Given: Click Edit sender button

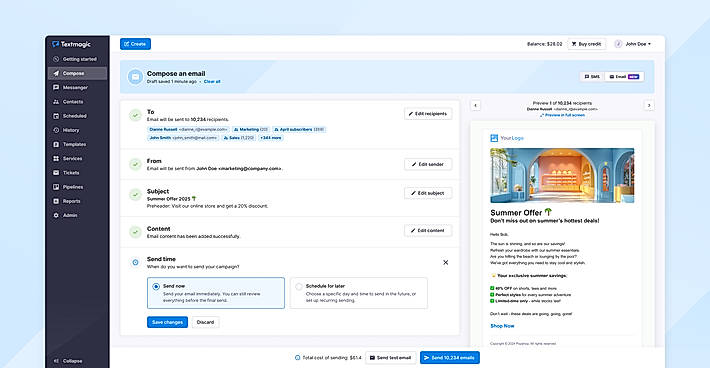Looking at the screenshot, I should coord(428,164).
